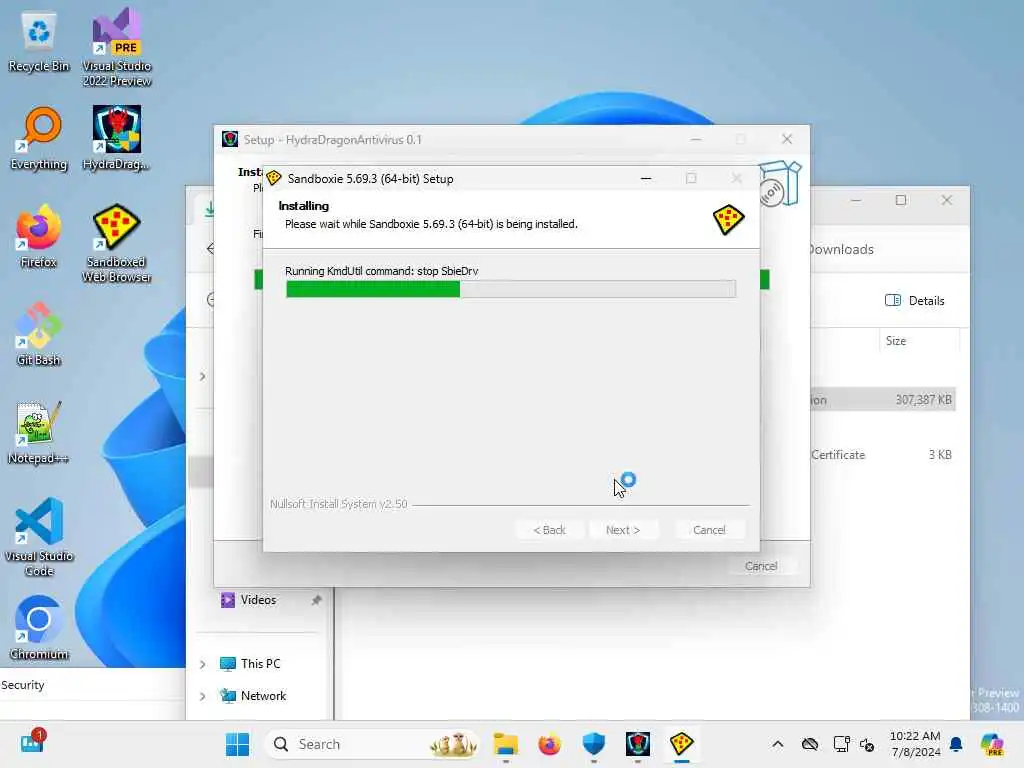
Task: Switch to Sandboxie setup taskbar icon
Action: pyautogui.click(x=681, y=744)
